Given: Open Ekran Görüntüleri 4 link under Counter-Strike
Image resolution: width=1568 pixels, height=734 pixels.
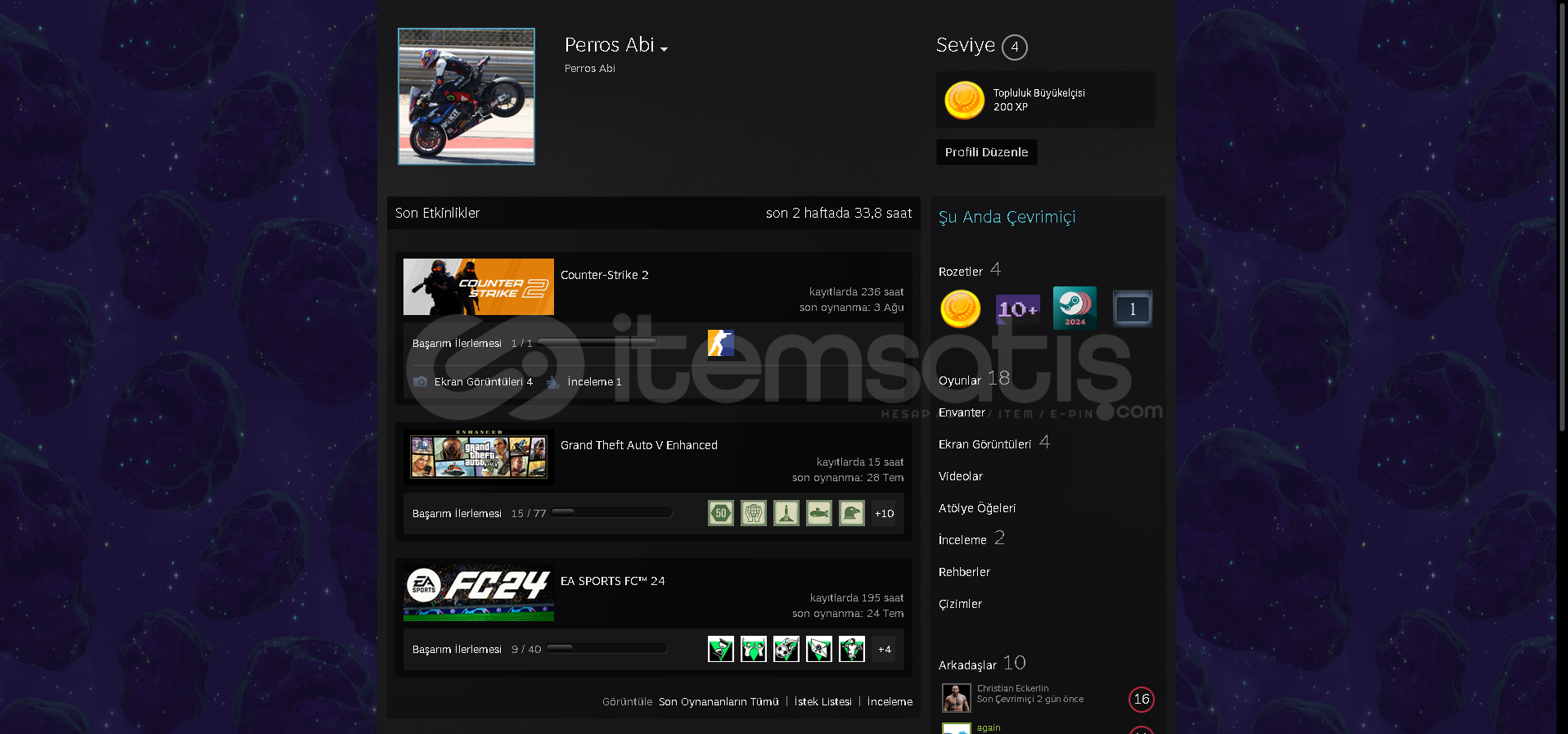Looking at the screenshot, I should [484, 381].
